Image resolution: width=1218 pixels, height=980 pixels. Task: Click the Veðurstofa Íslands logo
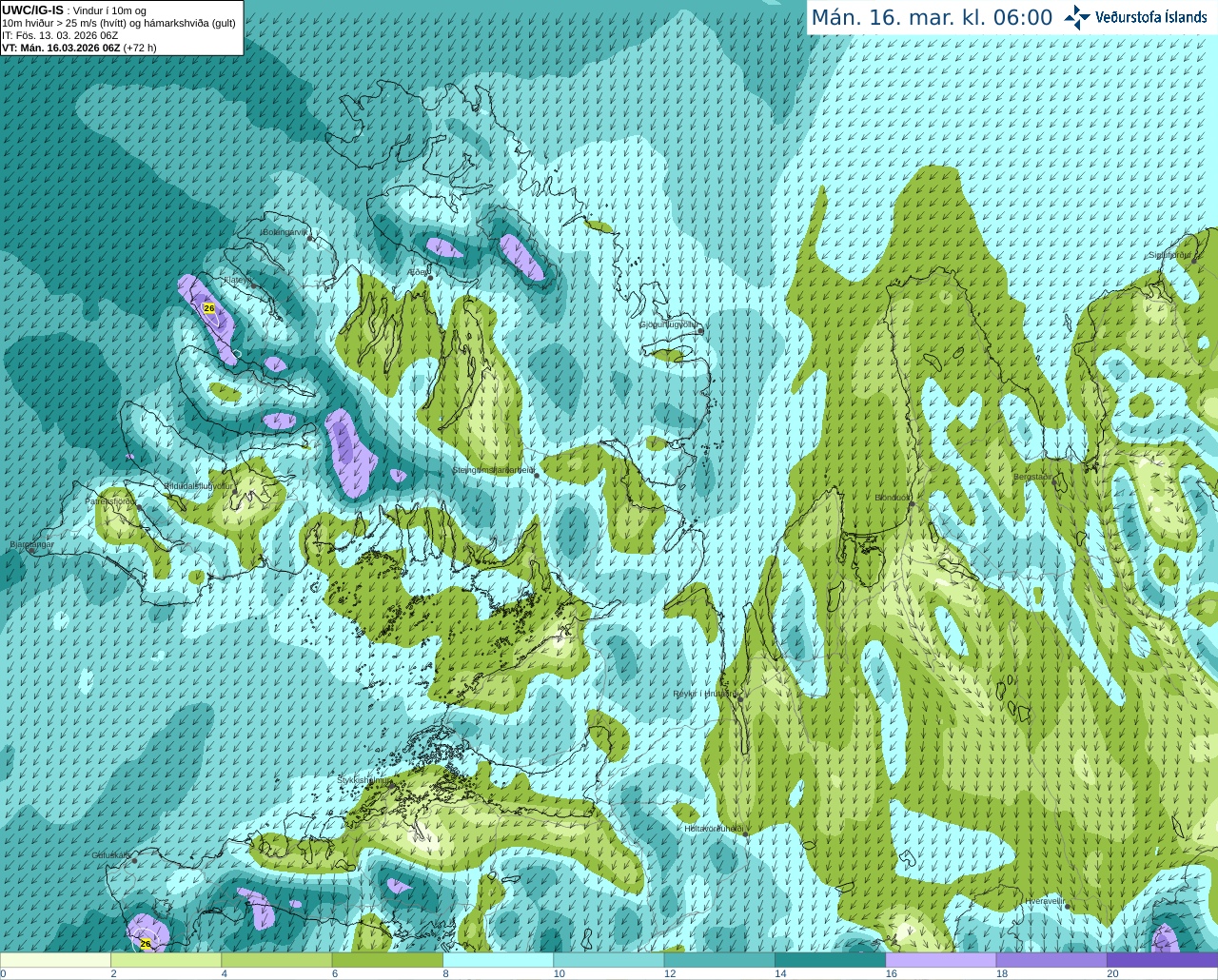click(x=1135, y=17)
